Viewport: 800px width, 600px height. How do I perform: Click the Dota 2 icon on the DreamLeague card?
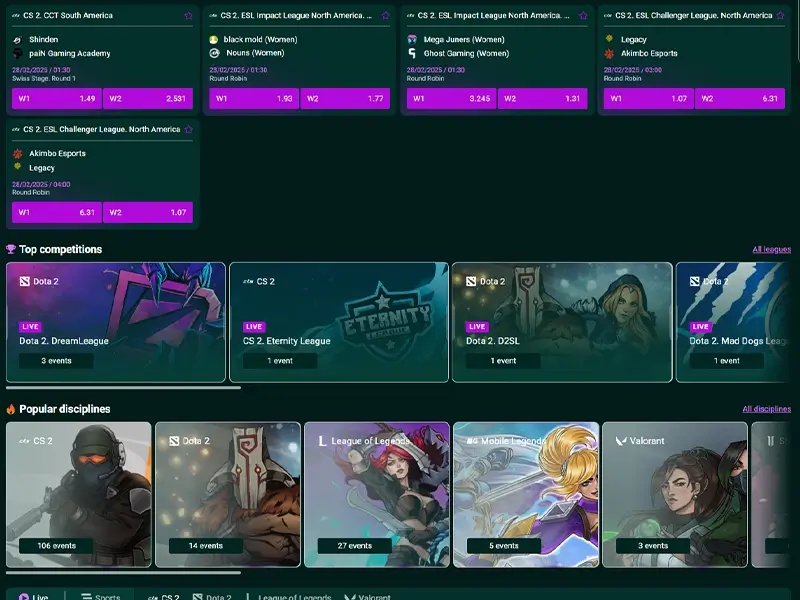pos(24,281)
